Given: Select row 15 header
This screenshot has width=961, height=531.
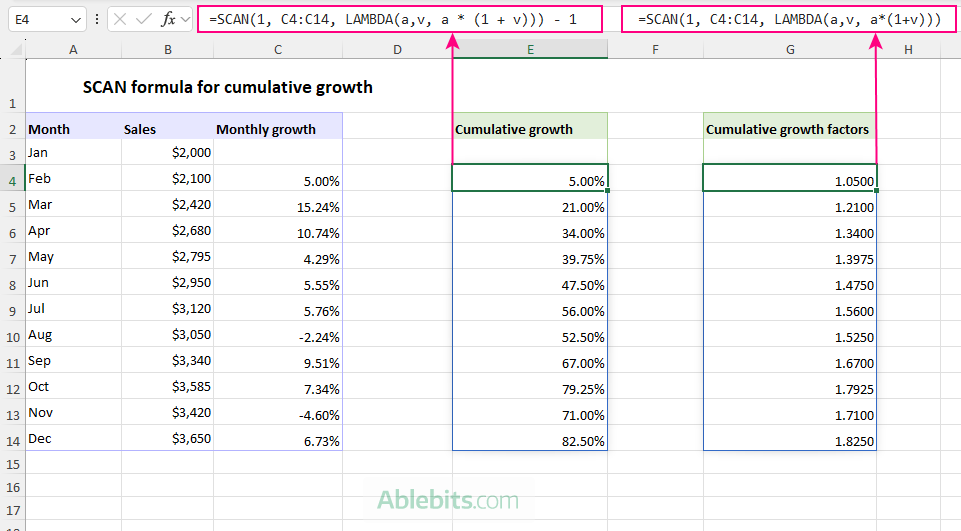Looking at the screenshot, I should point(13,464).
